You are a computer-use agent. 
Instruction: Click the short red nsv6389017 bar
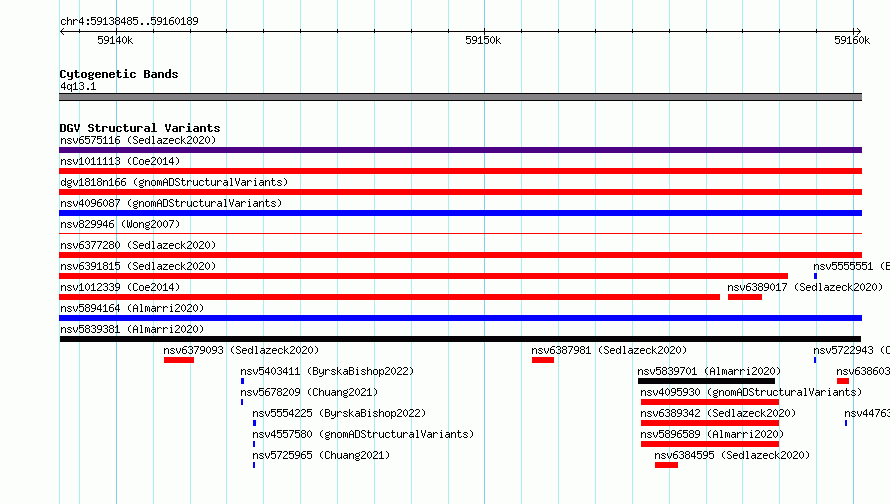click(x=745, y=297)
